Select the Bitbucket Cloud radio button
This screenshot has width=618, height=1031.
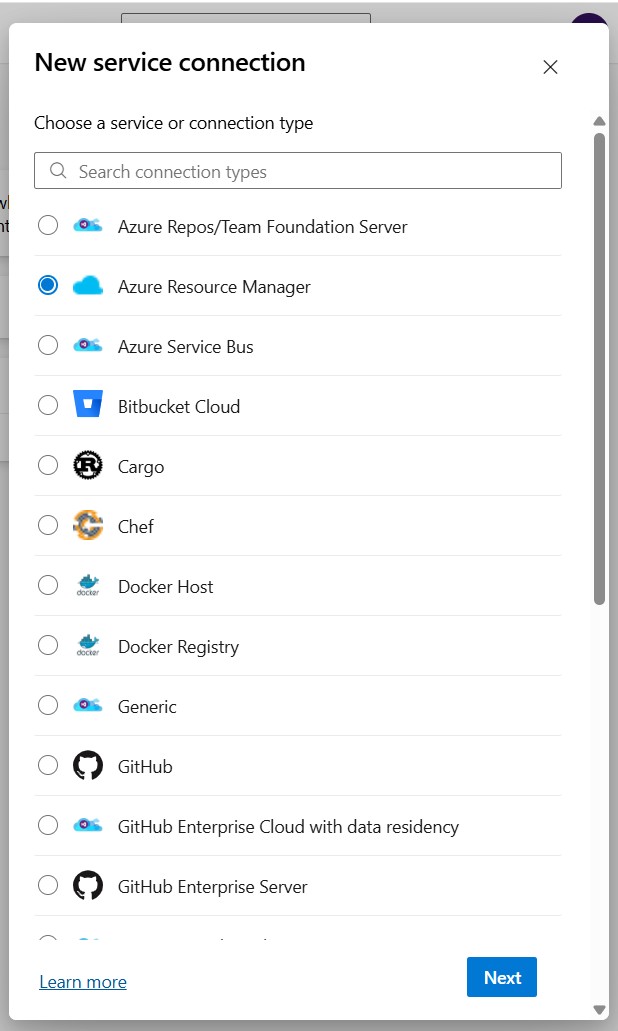tap(47, 405)
